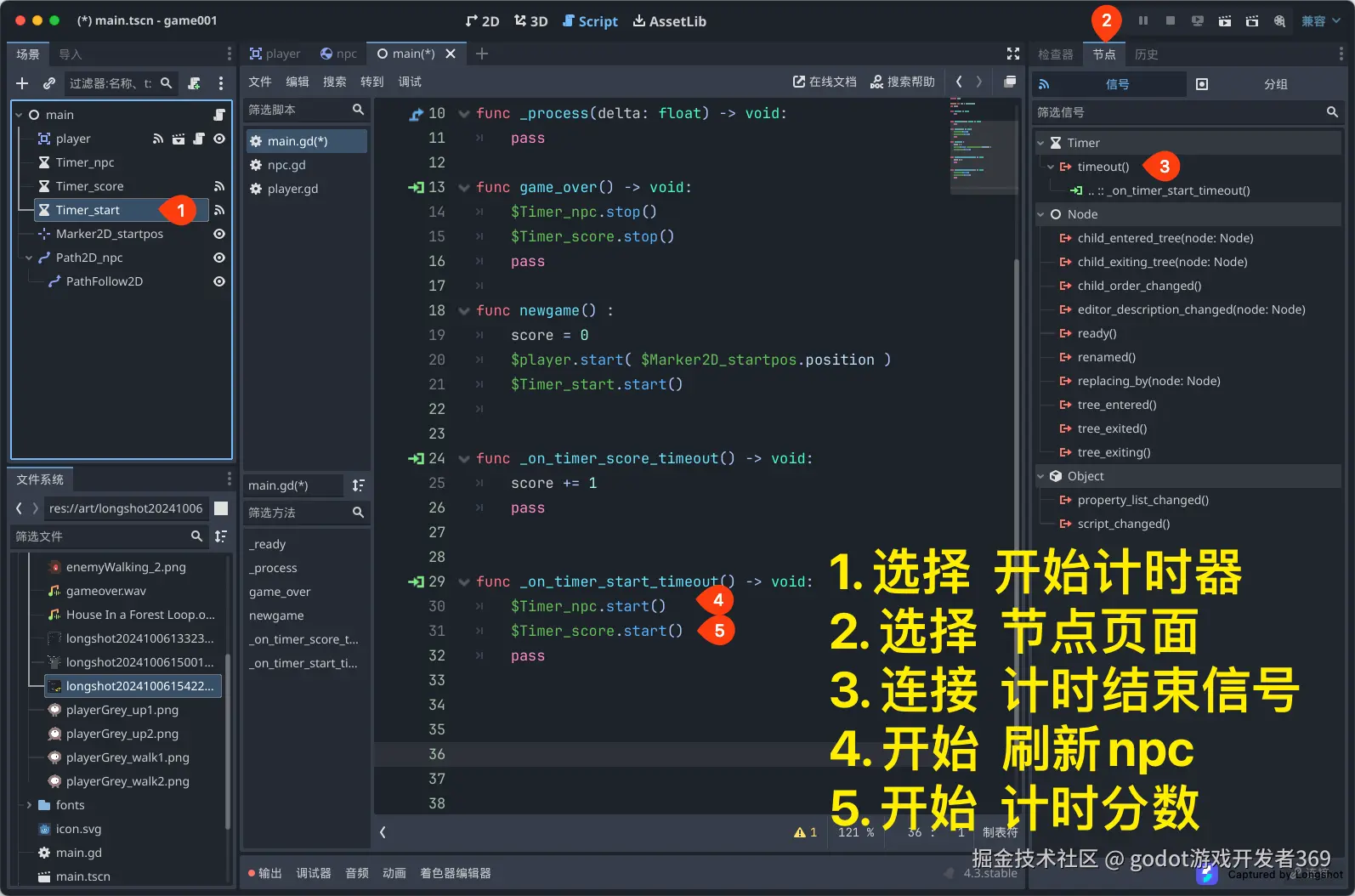
Task: Switch to the 历史 history tab
Action: (1147, 54)
